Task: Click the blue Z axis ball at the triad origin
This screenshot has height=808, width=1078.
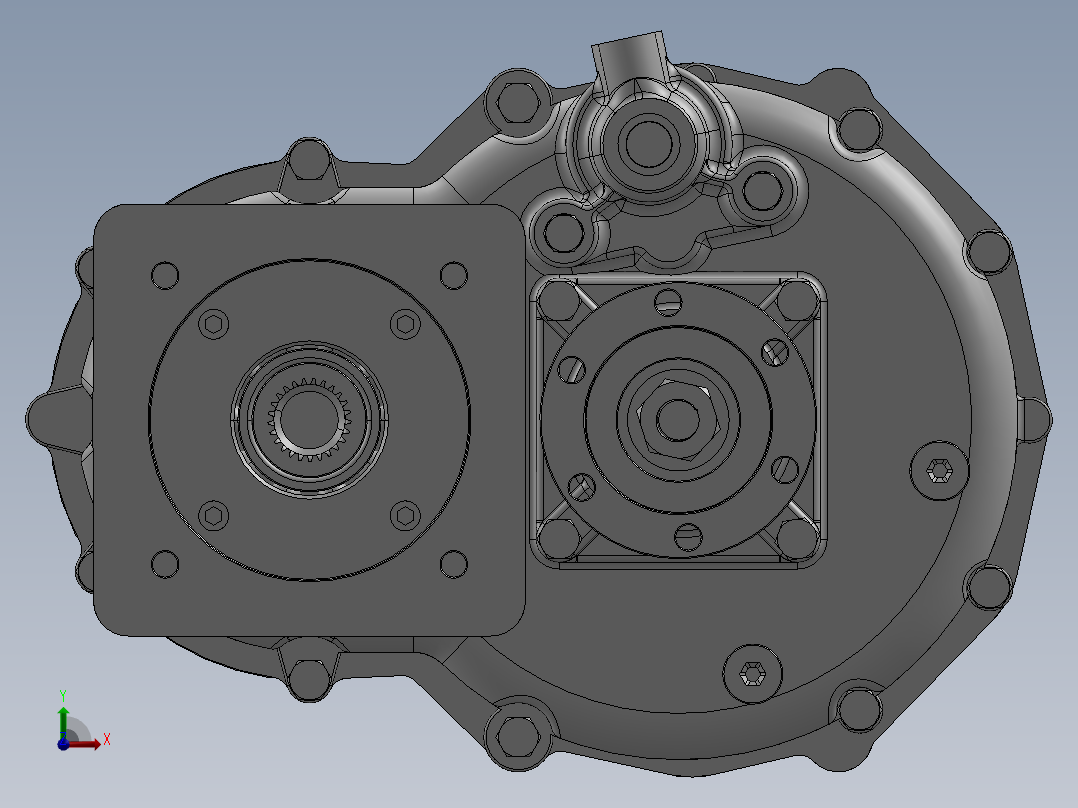Action: 63,744
